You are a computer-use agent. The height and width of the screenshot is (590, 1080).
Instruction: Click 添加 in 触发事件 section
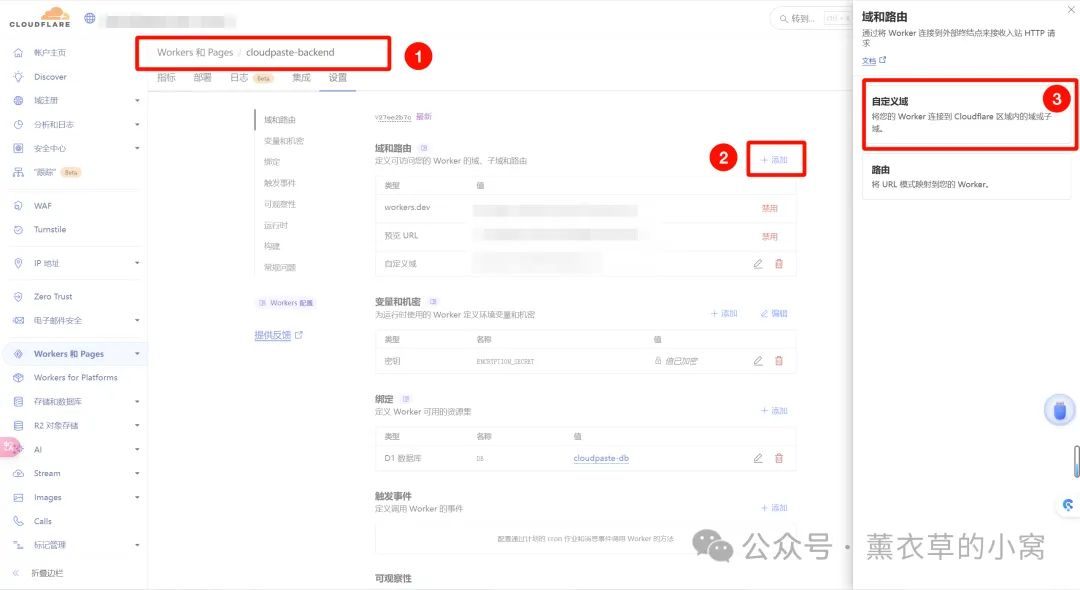click(x=774, y=508)
